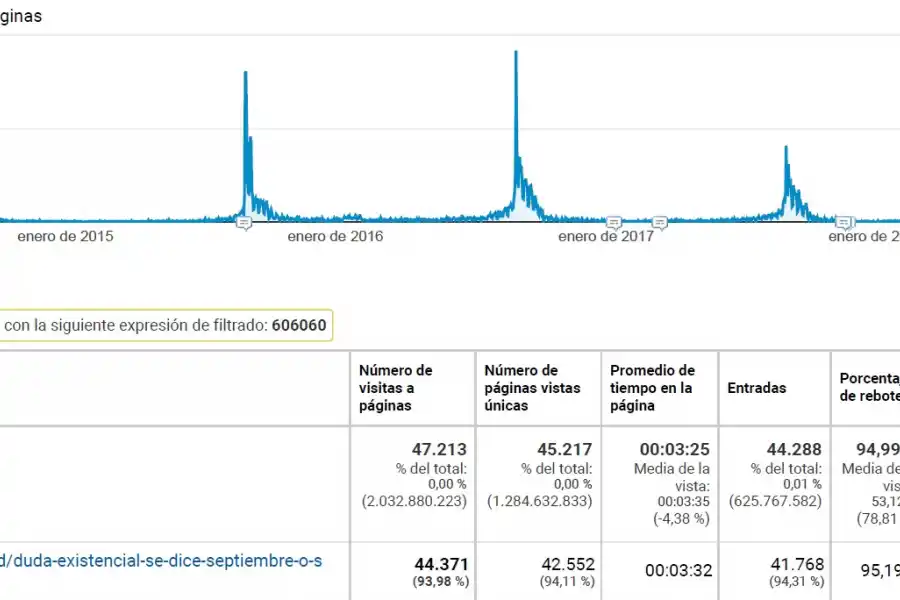Sort by "Promedio de tiempo en la página"

click(651, 388)
